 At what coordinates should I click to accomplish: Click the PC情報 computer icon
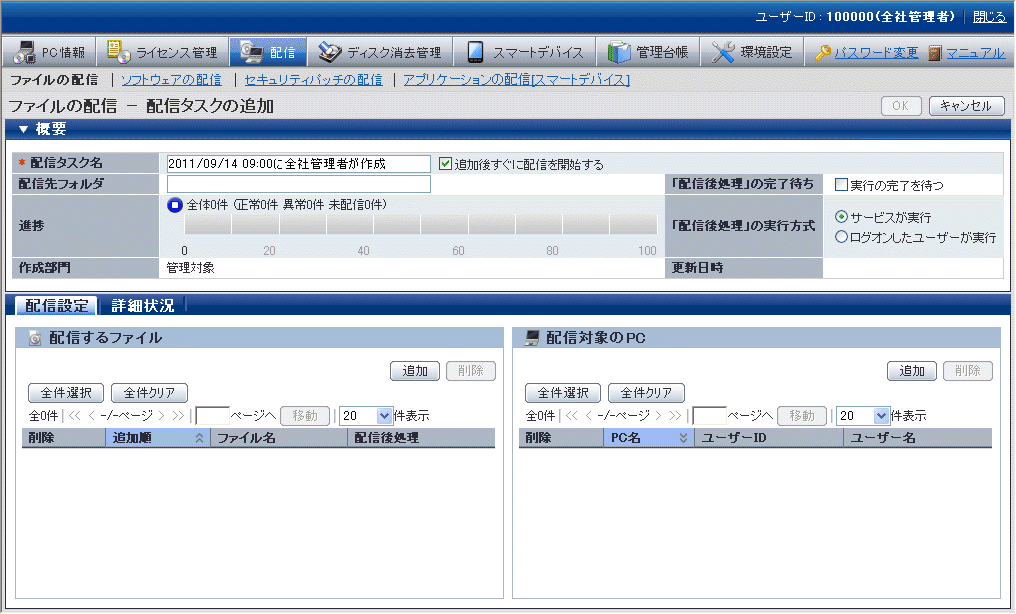pos(25,52)
